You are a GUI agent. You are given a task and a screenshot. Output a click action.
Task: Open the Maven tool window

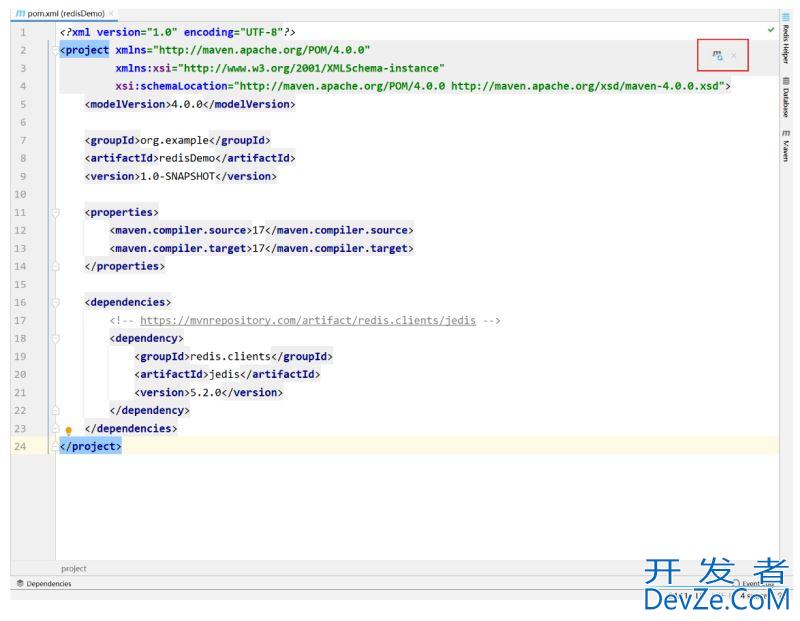pyautogui.click(x=786, y=146)
